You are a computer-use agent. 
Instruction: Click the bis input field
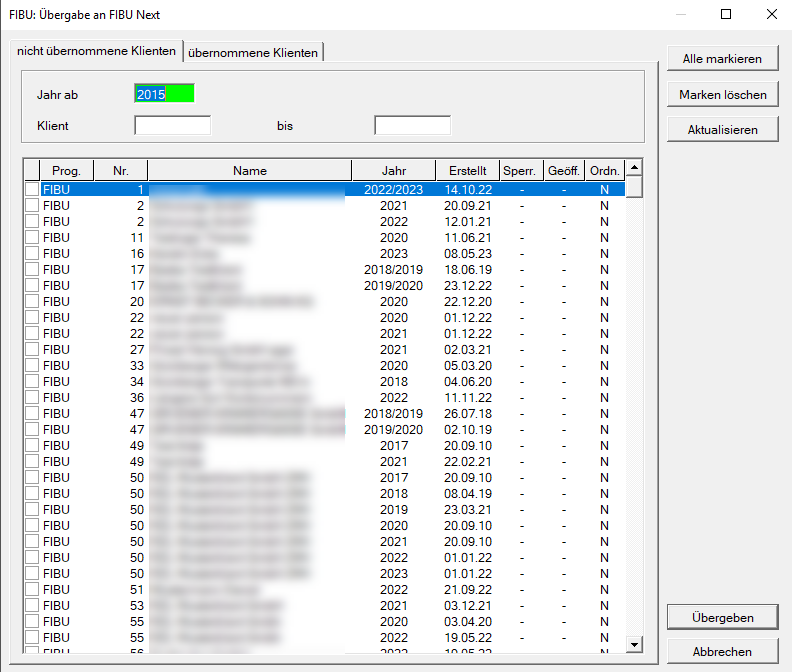(x=412, y=126)
